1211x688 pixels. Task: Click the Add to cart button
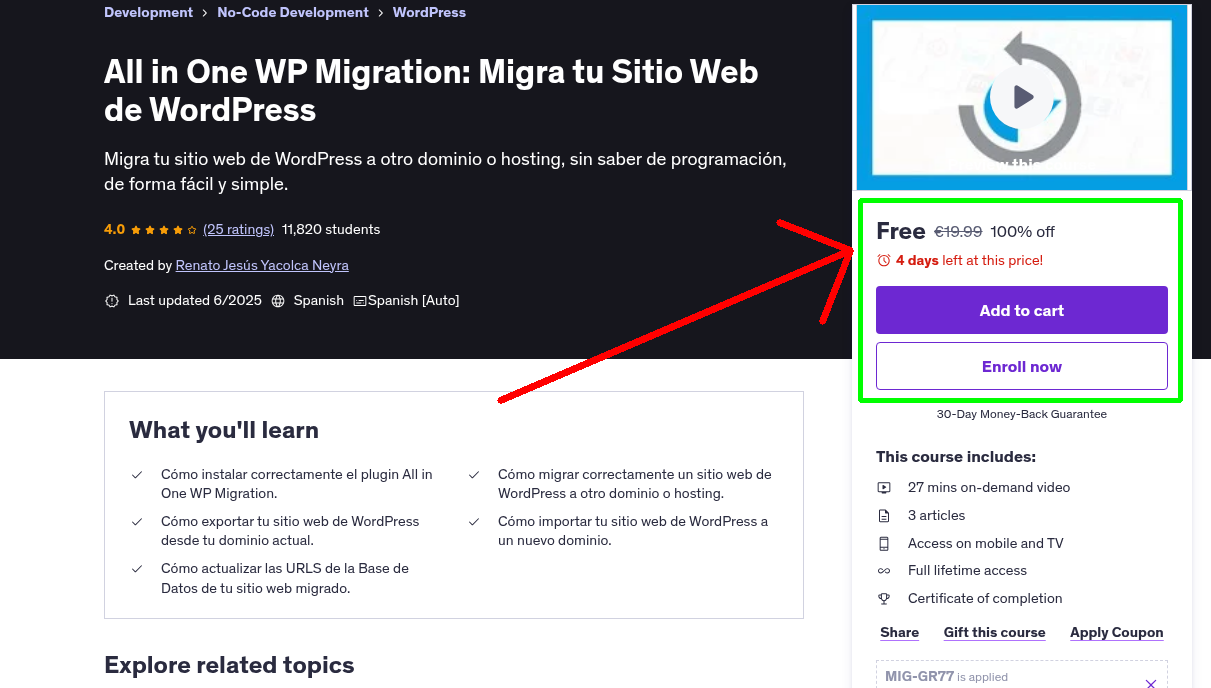pyautogui.click(x=1022, y=310)
